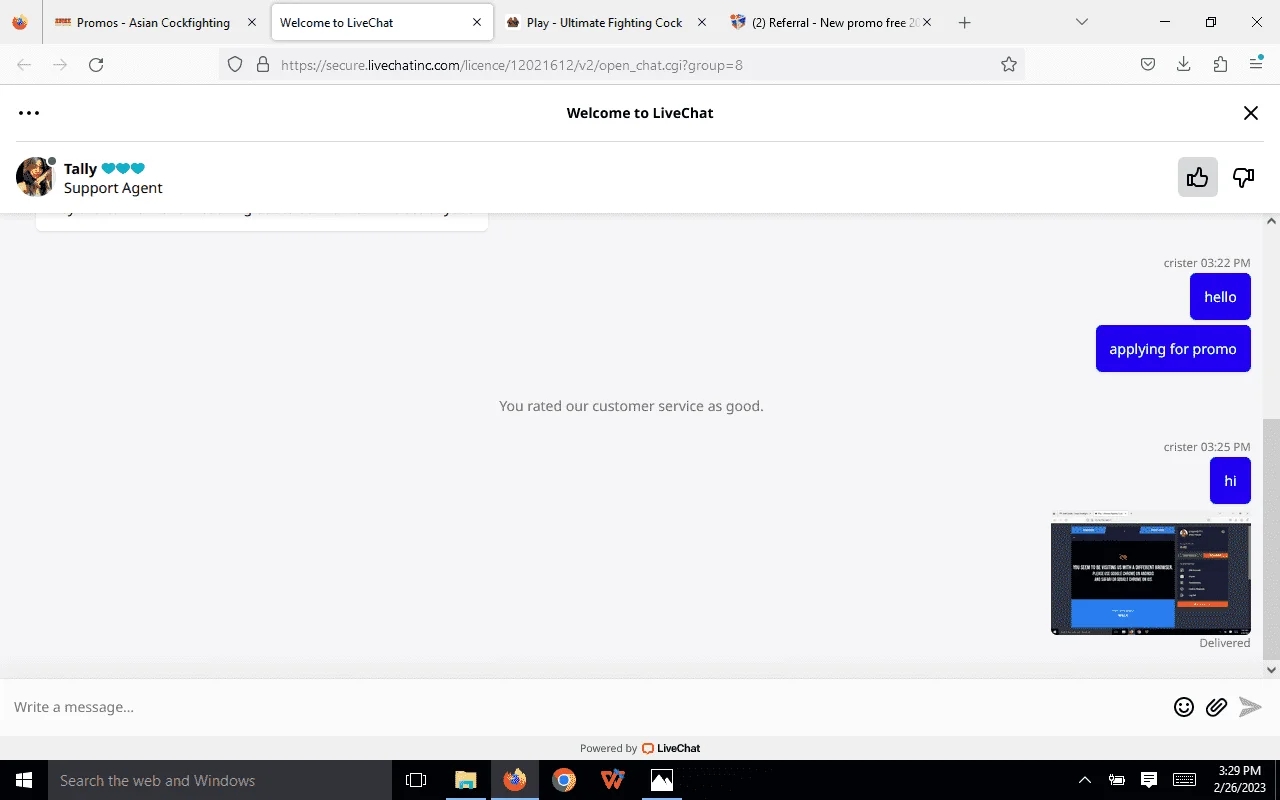Open WPS Office from the taskbar
1280x800 pixels.
tap(613, 780)
